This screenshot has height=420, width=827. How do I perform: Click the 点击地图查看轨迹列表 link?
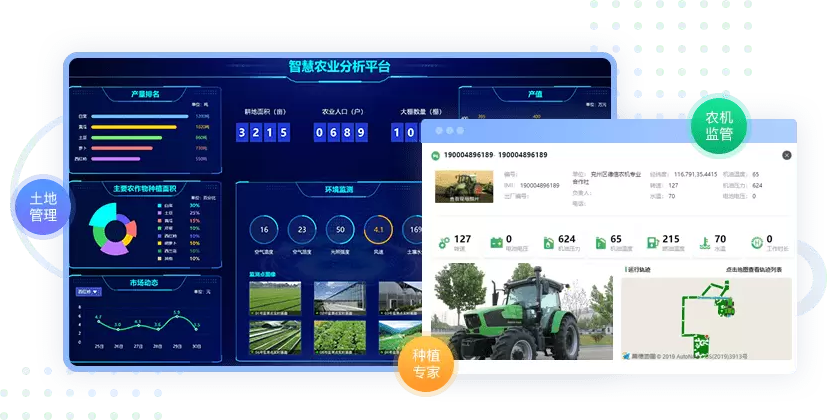(757, 270)
